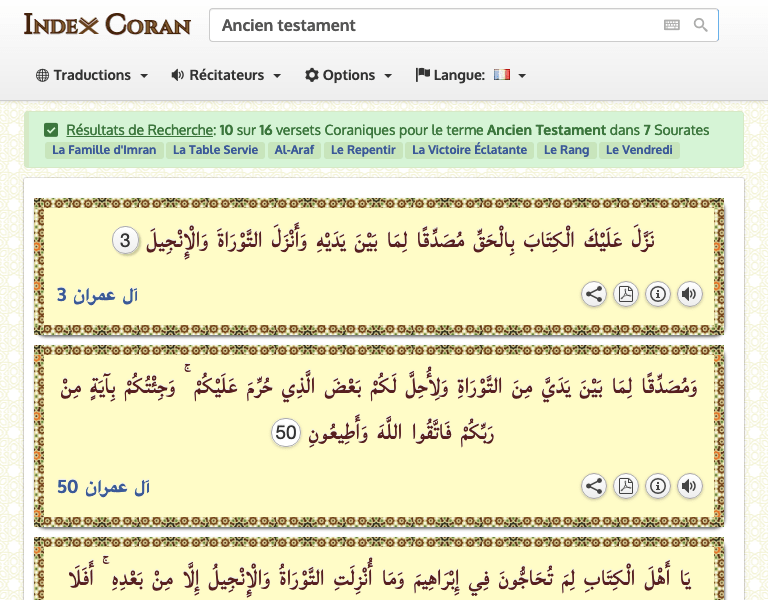The image size is (768, 600).
Task: Focus the search field containing Ancien testament
Action: [x=430, y=25]
